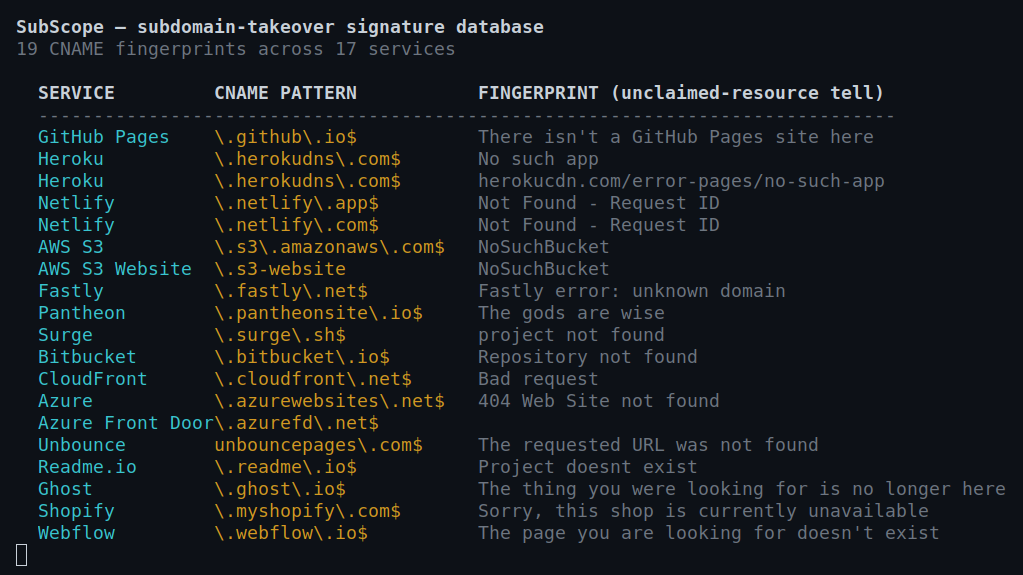
Task: Click the 'CNAME PATTERN' column header
Action: tap(285, 93)
